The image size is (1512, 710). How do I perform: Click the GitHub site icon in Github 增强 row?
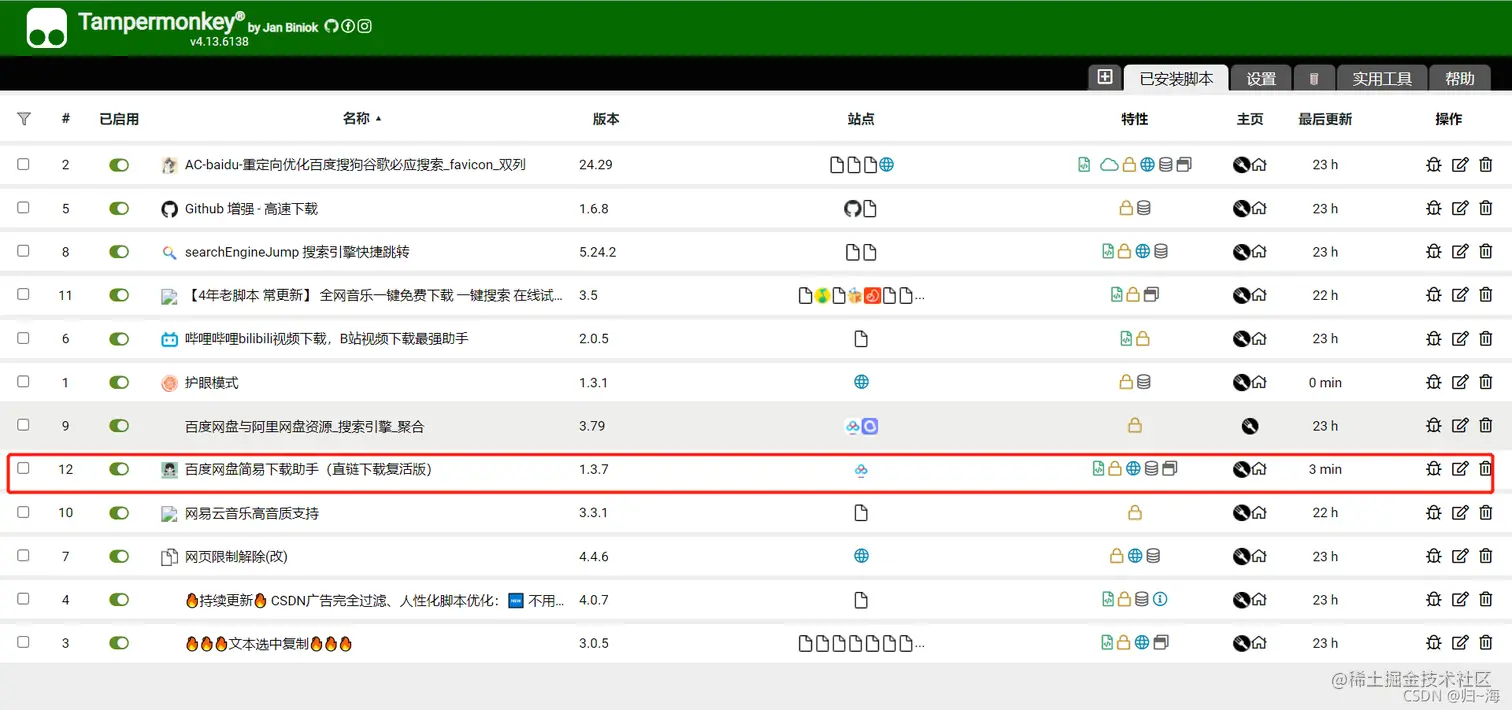tap(852, 208)
